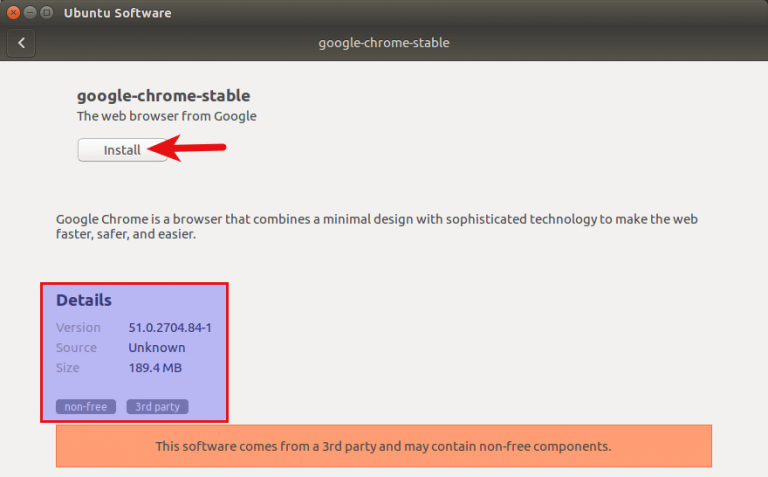Click the subtitle 'The web browser from Google'
Viewport: 768px width, 477px height.
167,116
